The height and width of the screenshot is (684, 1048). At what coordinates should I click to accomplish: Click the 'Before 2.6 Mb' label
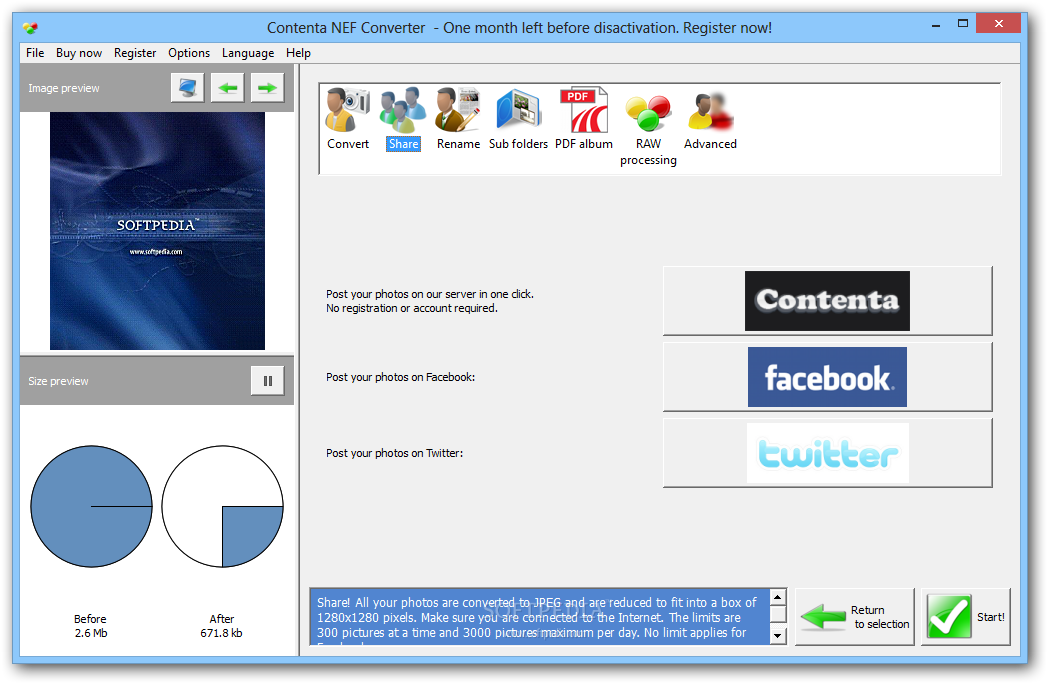coord(90,626)
